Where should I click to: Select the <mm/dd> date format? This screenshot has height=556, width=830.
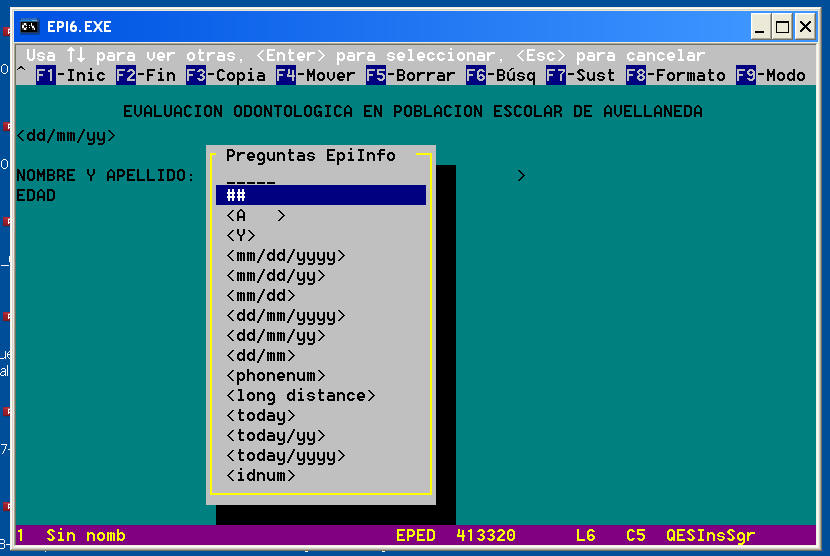261,295
